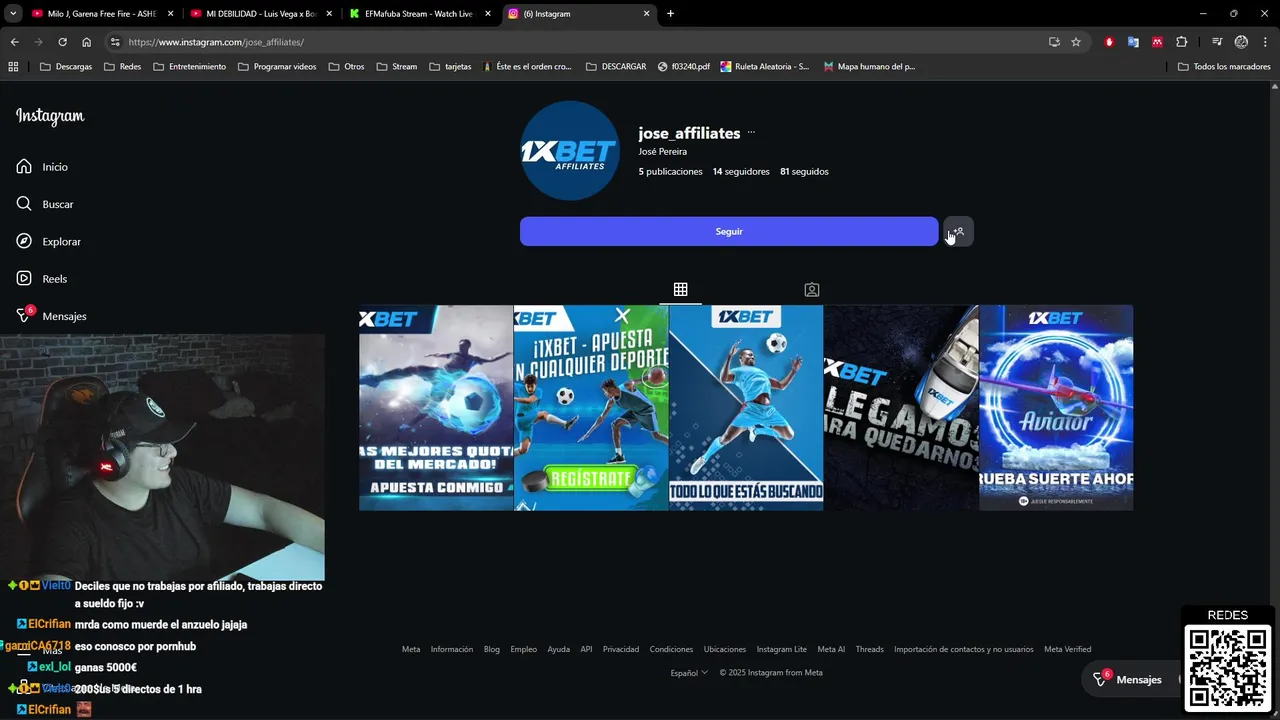The width and height of the screenshot is (1280, 720).
Task: Click the suggested-accounts person icon beside Seguir
Action: click(958, 232)
